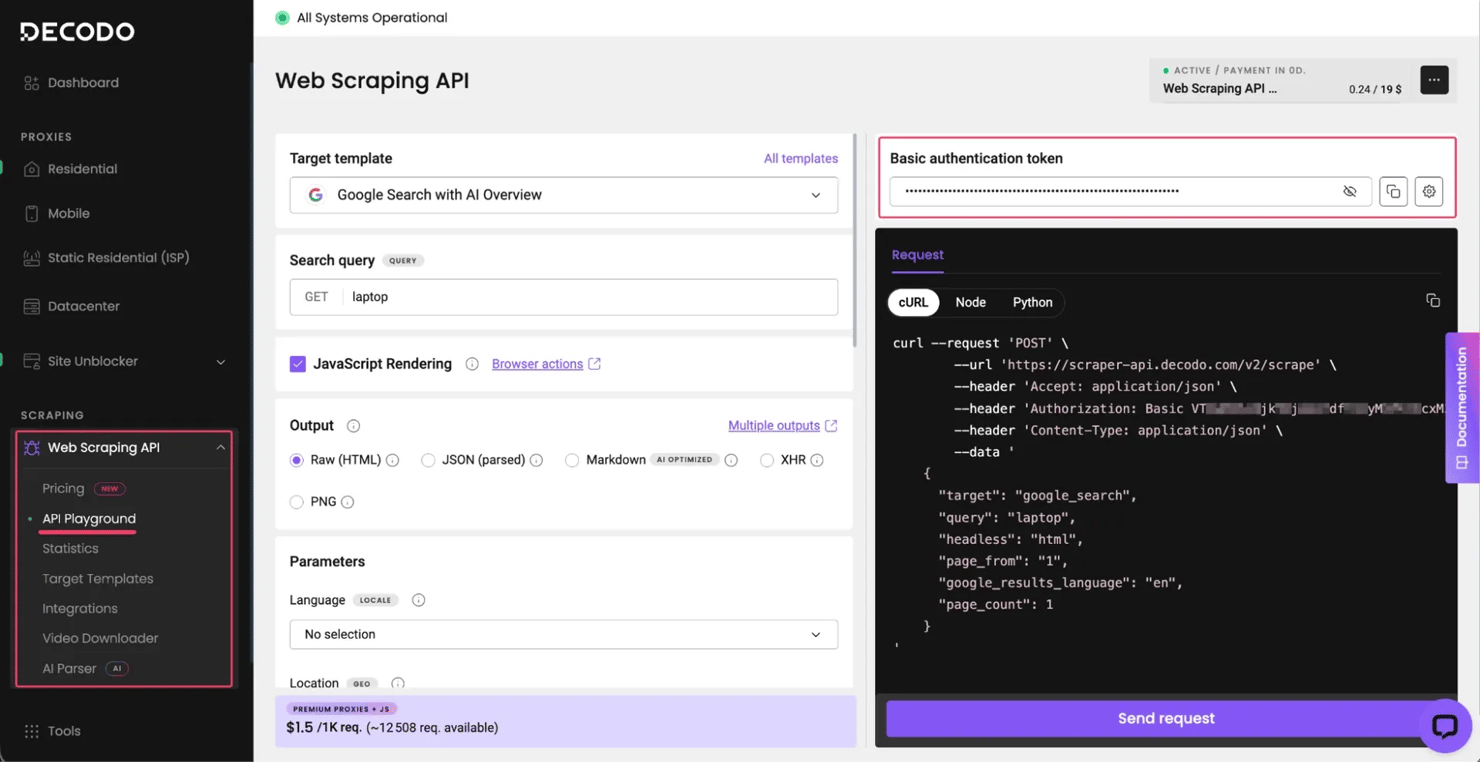Expand the Site Unblocker menu
This screenshot has height=762, width=1480.
(x=221, y=362)
